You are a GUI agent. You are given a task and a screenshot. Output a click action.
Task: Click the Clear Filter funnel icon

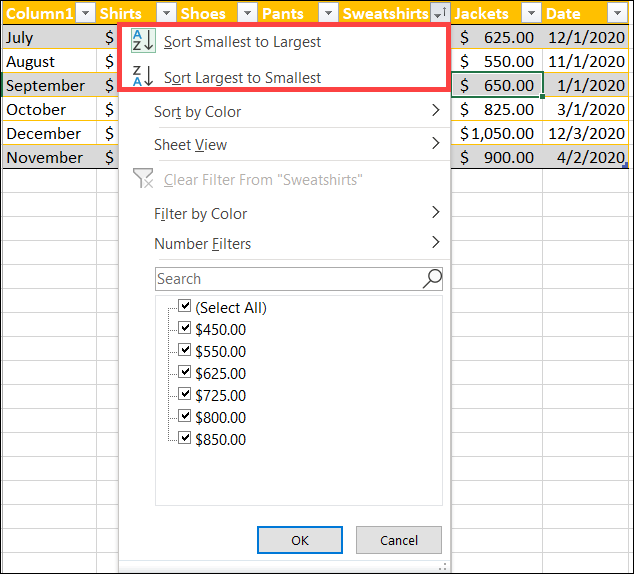(143, 180)
